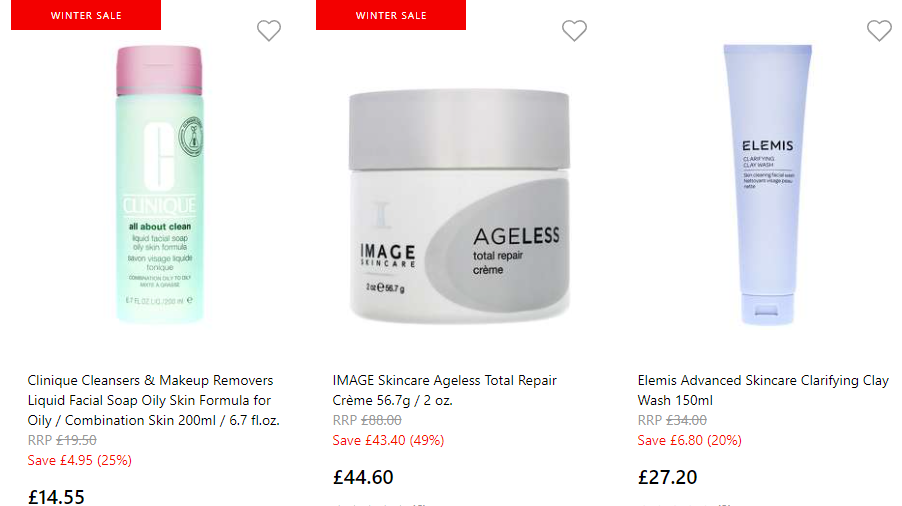Screen dimensions: 902x506
Task: Add Clinique Liquid Facial Soap to wishlist
Action: point(269,30)
